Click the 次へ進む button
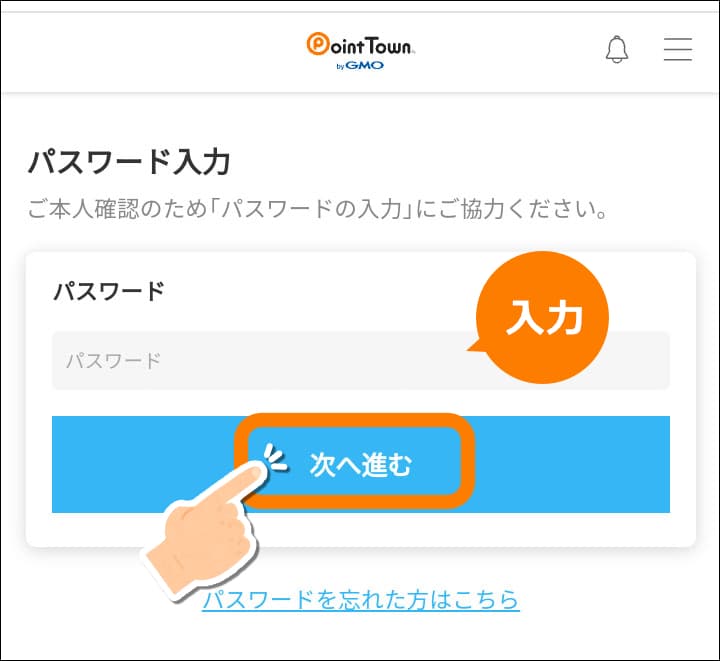The width and height of the screenshot is (720, 661). [360, 464]
